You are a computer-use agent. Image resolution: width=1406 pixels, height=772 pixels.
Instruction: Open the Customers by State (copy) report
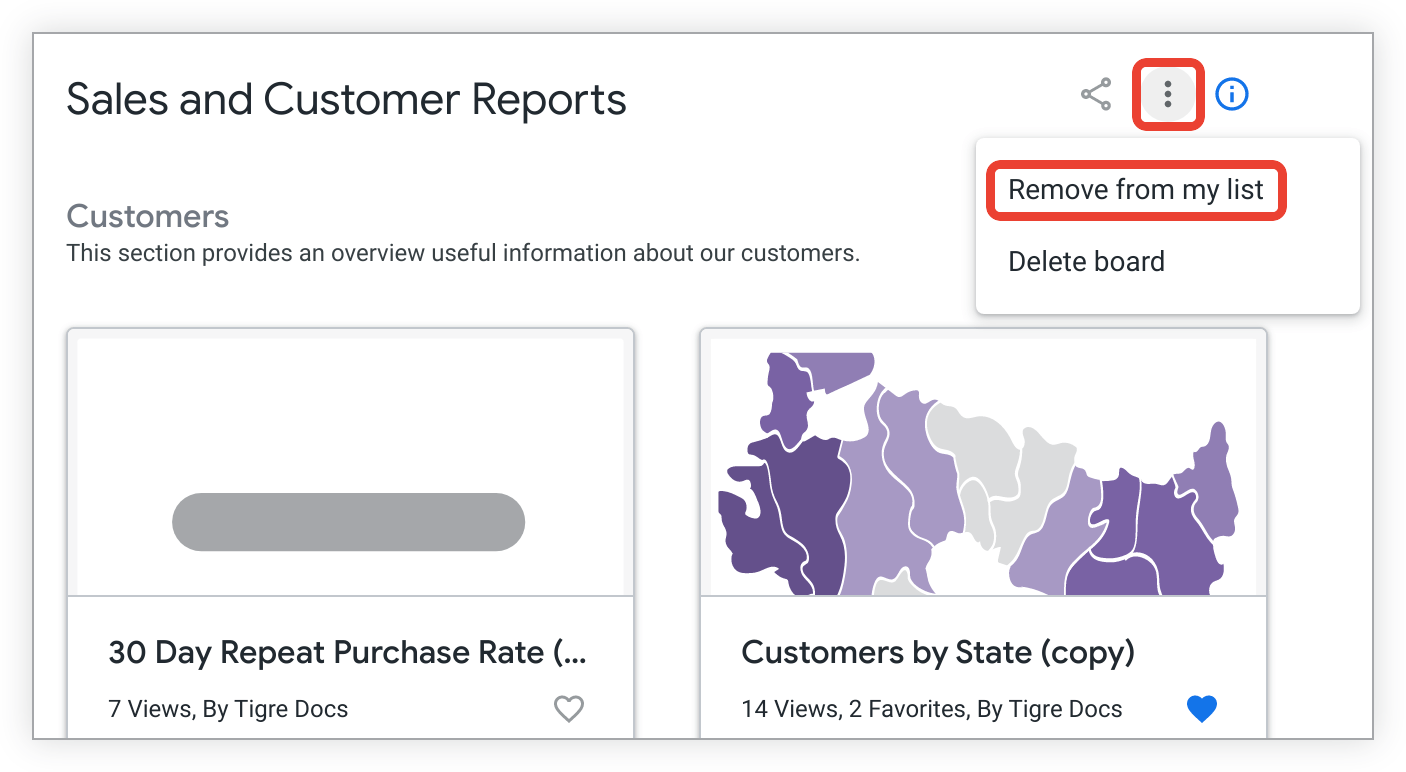pos(937,652)
